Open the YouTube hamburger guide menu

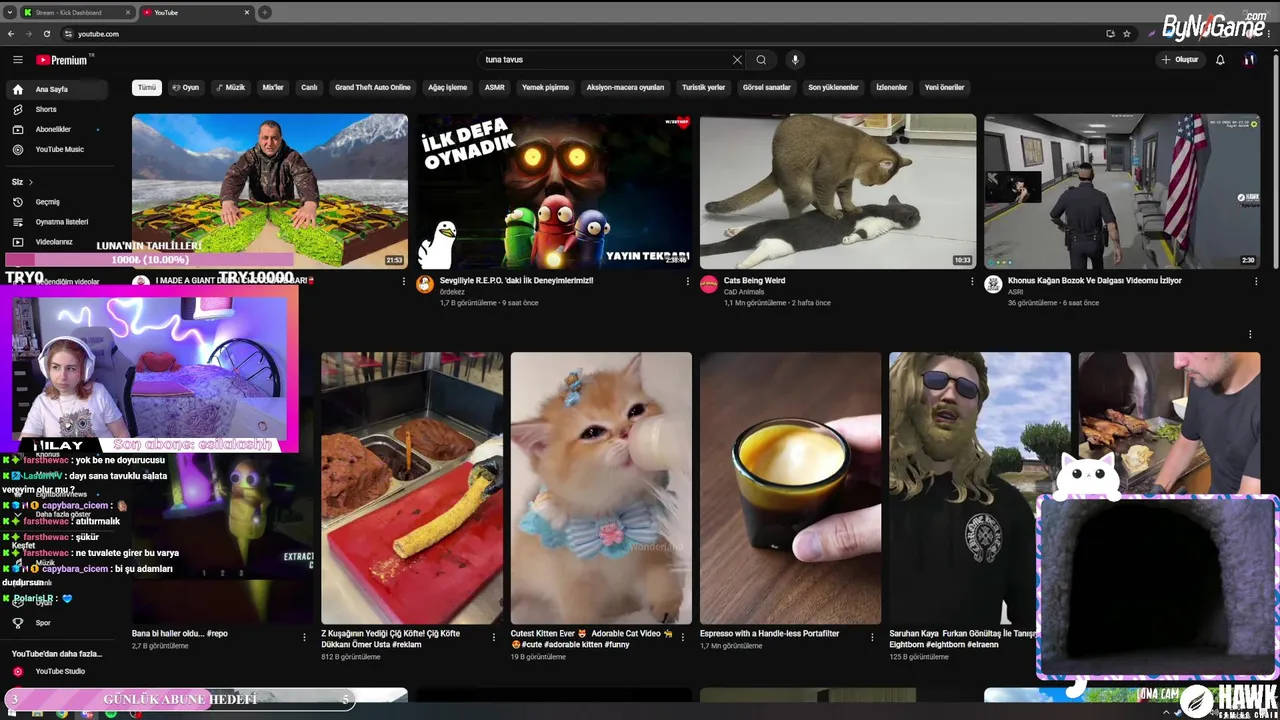(17, 60)
